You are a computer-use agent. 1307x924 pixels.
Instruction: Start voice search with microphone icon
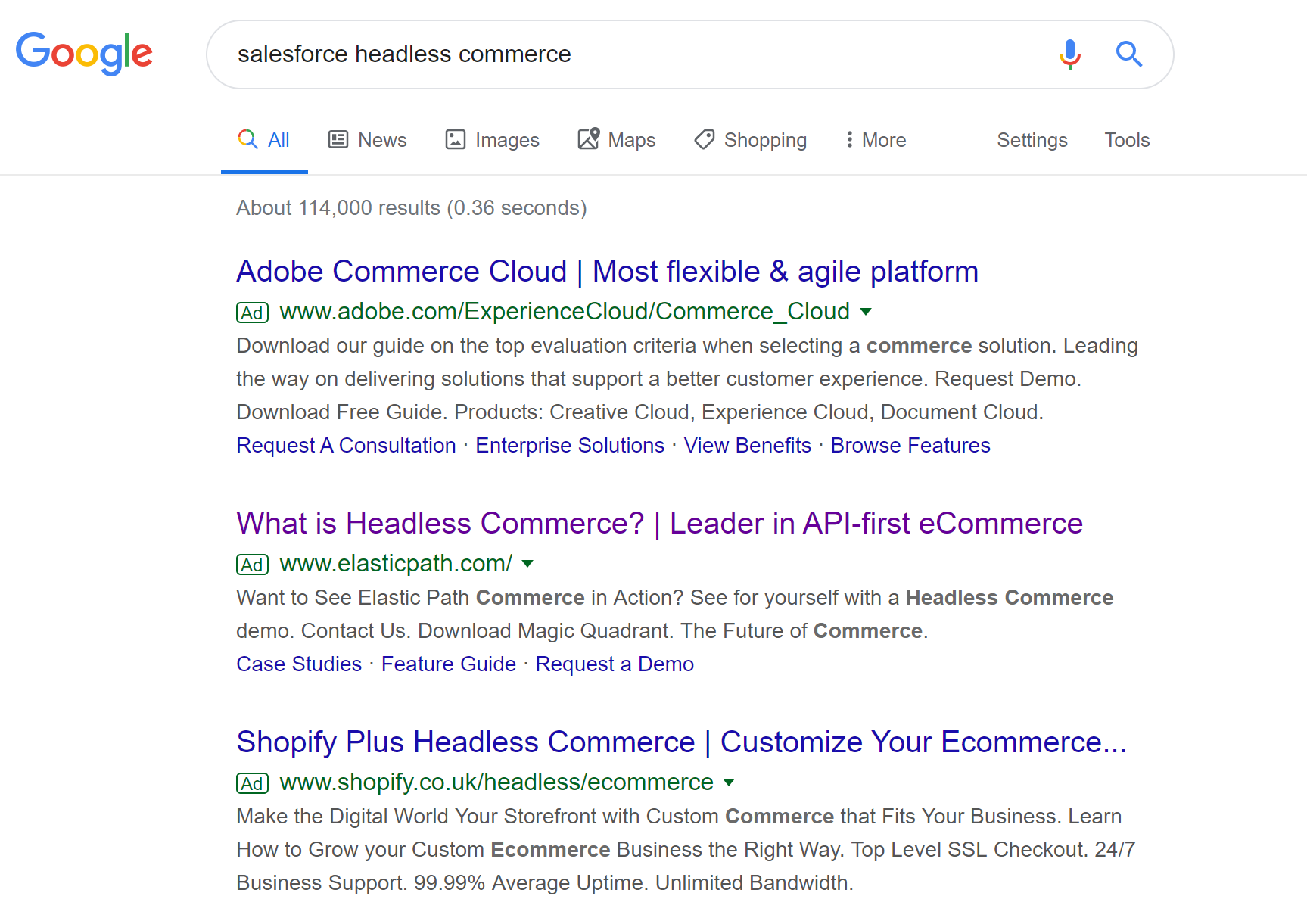pos(1069,54)
